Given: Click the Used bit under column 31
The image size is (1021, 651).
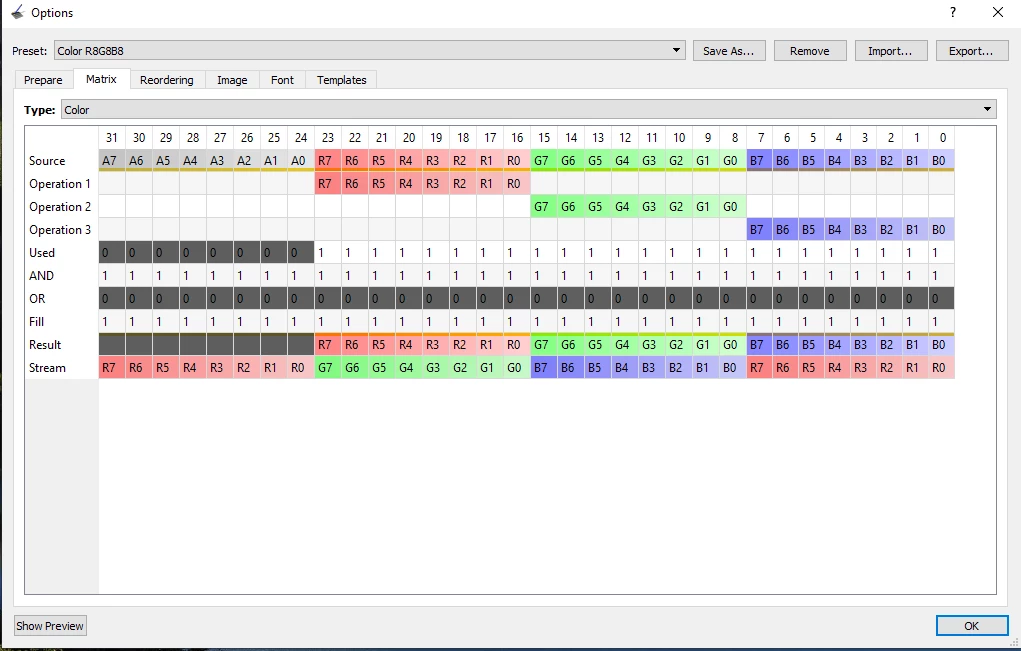Looking at the screenshot, I should tap(112, 253).
